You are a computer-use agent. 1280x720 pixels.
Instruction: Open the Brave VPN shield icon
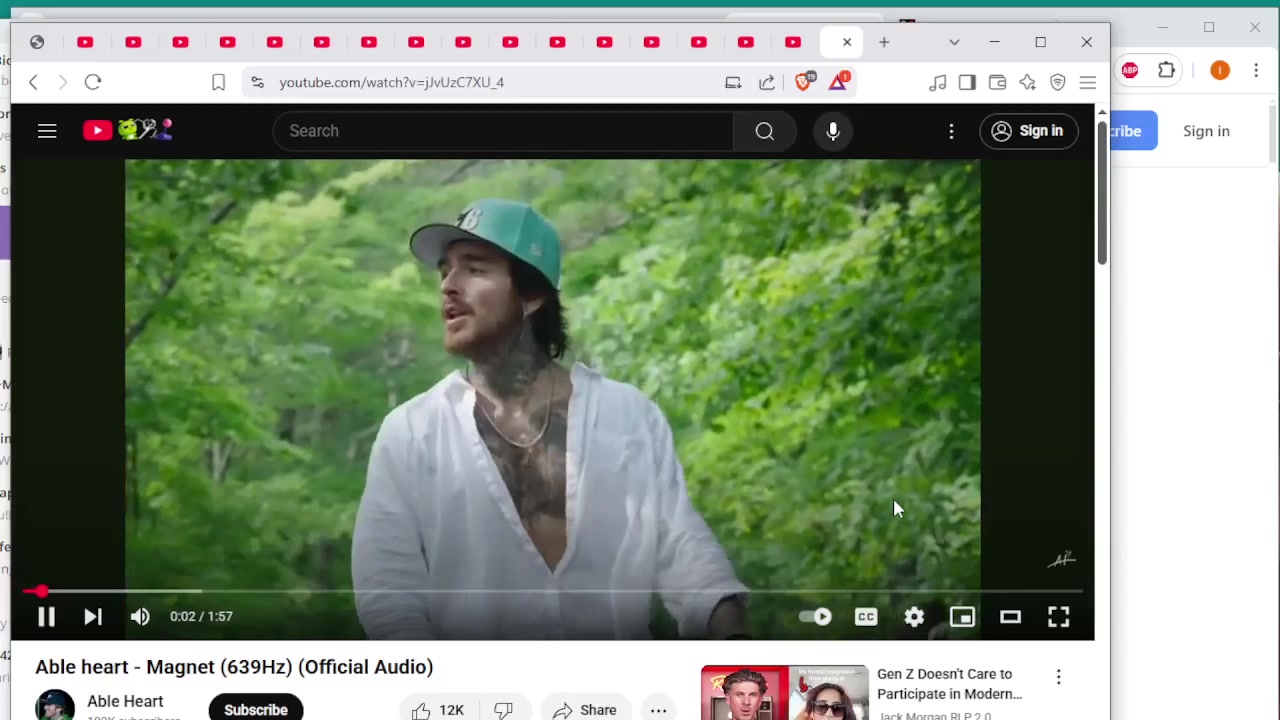tap(1057, 82)
